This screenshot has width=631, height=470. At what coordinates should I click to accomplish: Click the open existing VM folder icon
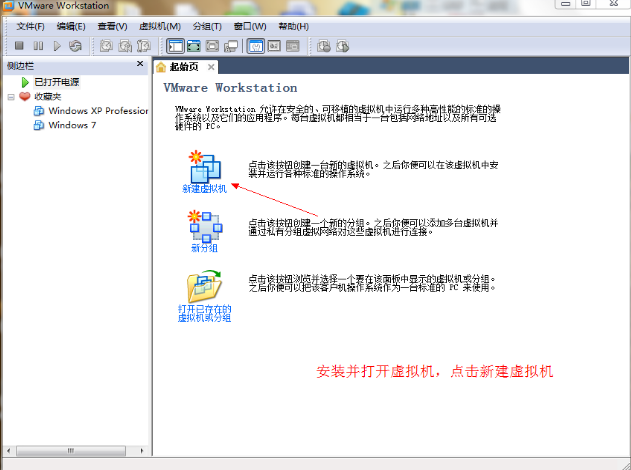(x=204, y=287)
